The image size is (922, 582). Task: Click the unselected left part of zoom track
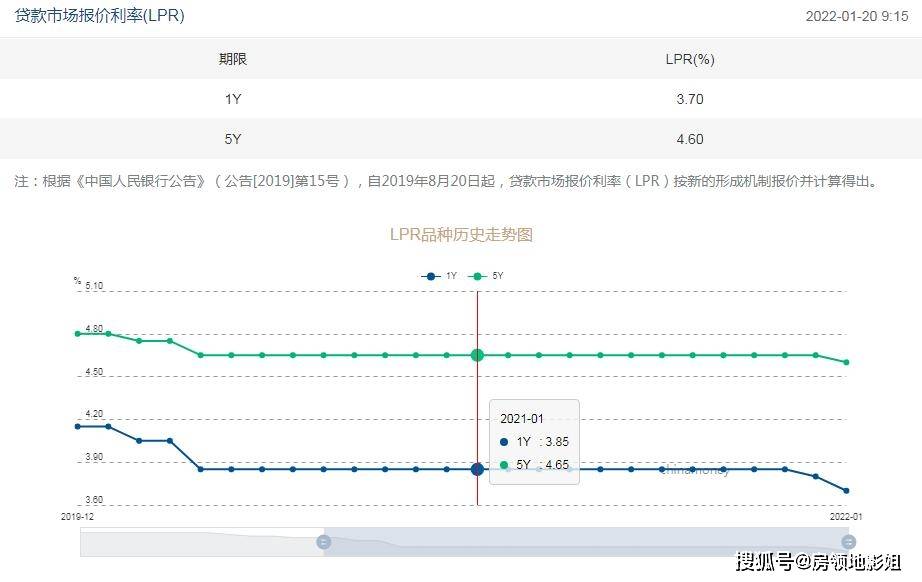click(x=200, y=542)
